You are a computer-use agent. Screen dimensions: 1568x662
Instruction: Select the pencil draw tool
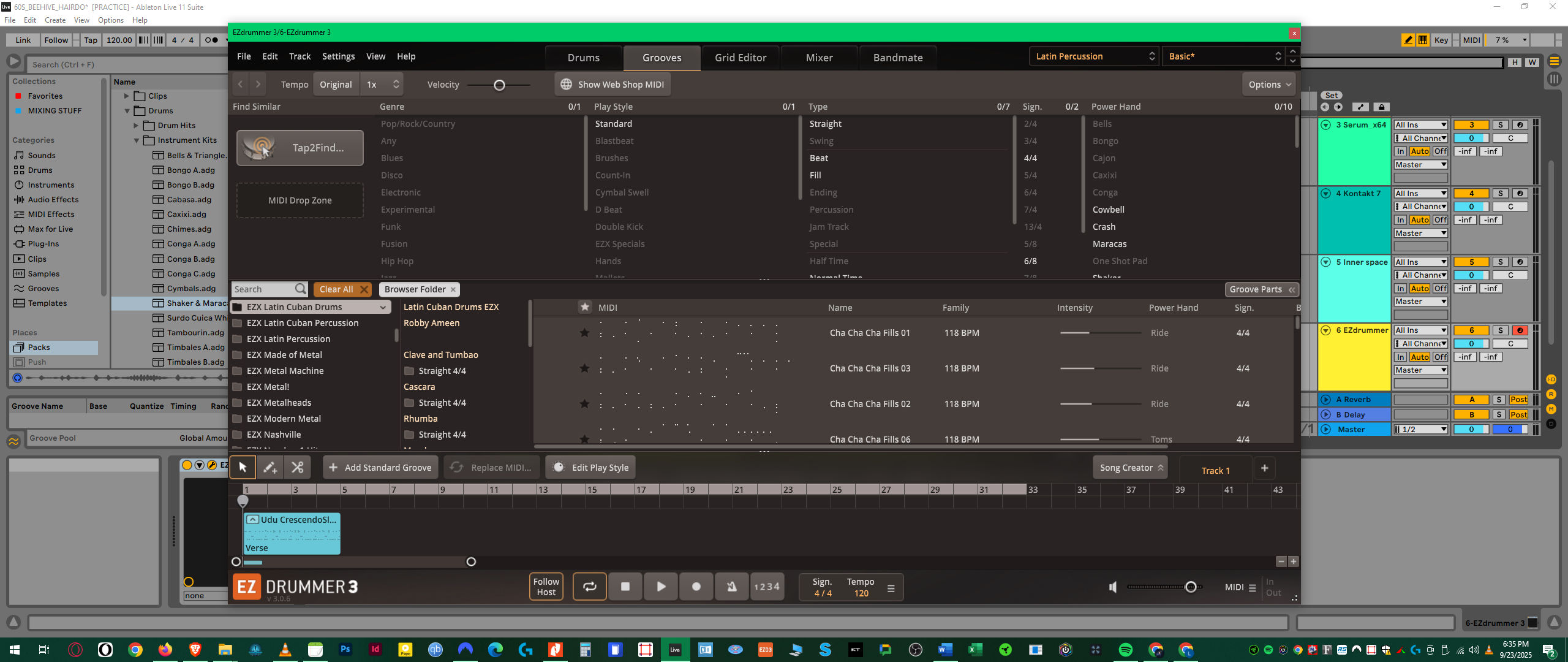point(270,468)
